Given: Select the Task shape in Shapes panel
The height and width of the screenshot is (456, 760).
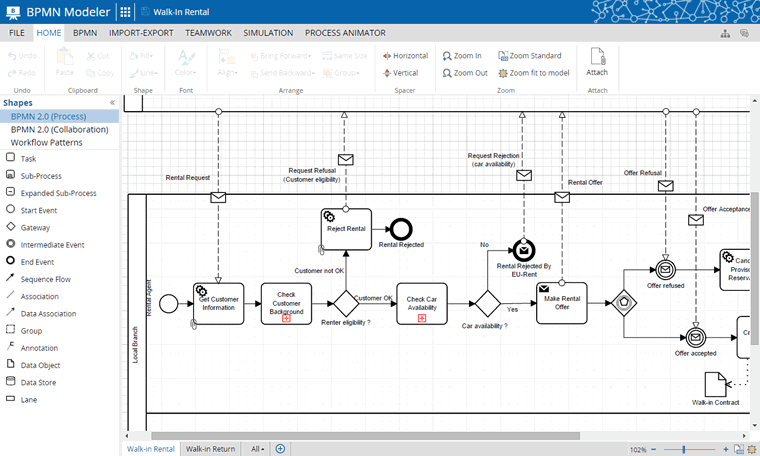Looking at the screenshot, I should [19, 158].
